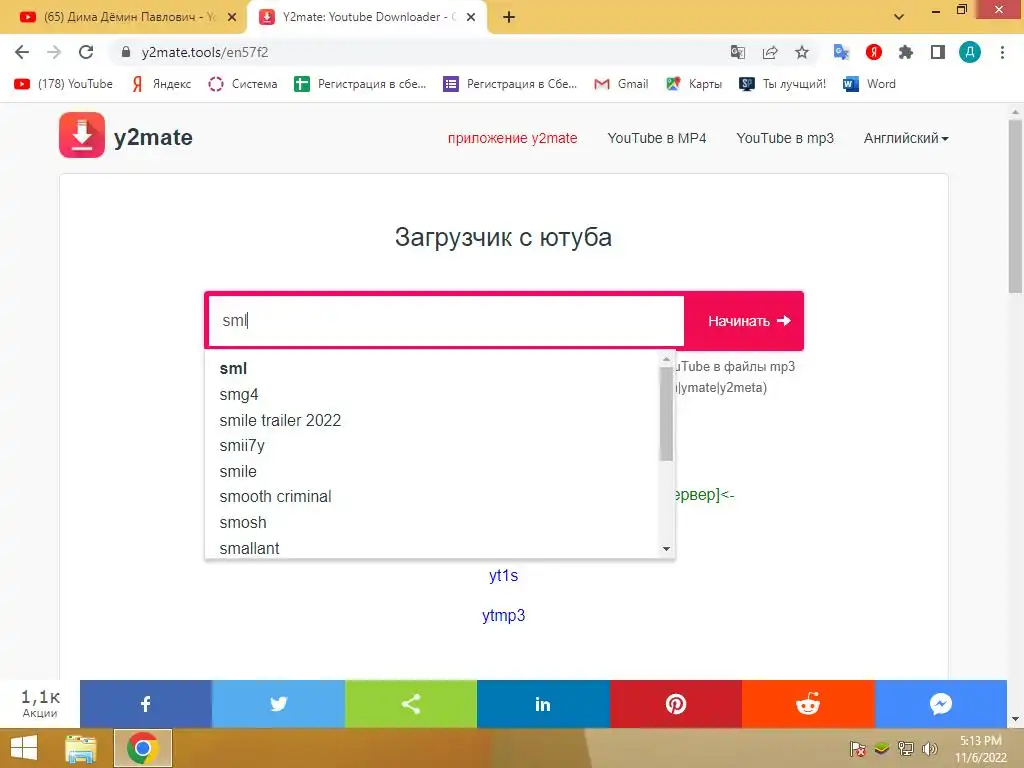Open File Explorer from the taskbar
1024x768 pixels.
coord(81,748)
